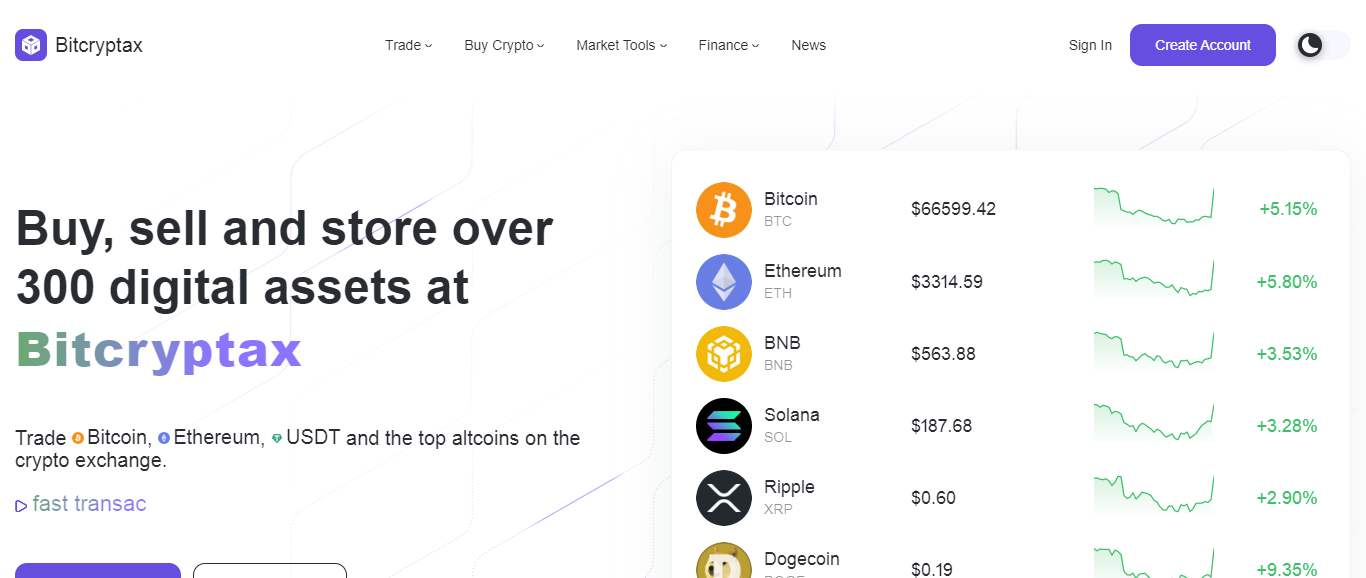Open Solana via its coin icon

click(x=723, y=425)
